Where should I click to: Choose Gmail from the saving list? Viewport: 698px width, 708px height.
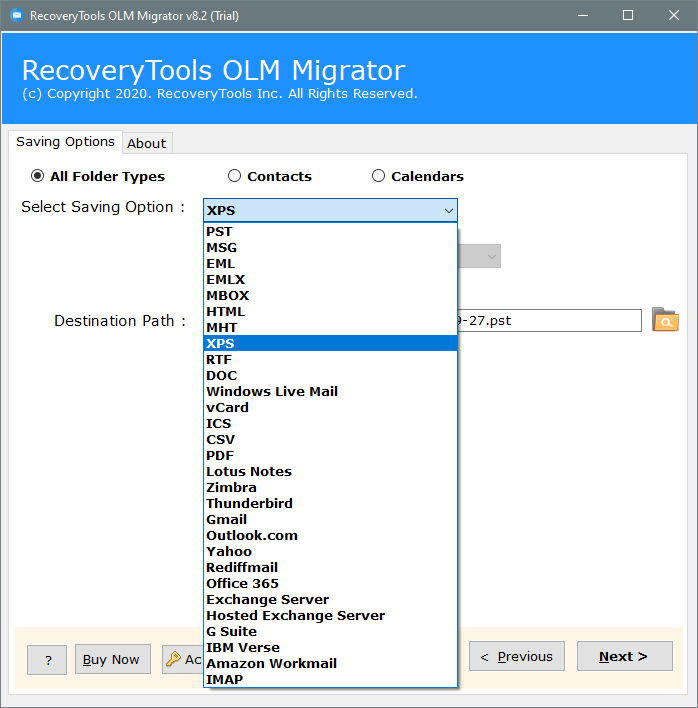[x=330, y=520]
